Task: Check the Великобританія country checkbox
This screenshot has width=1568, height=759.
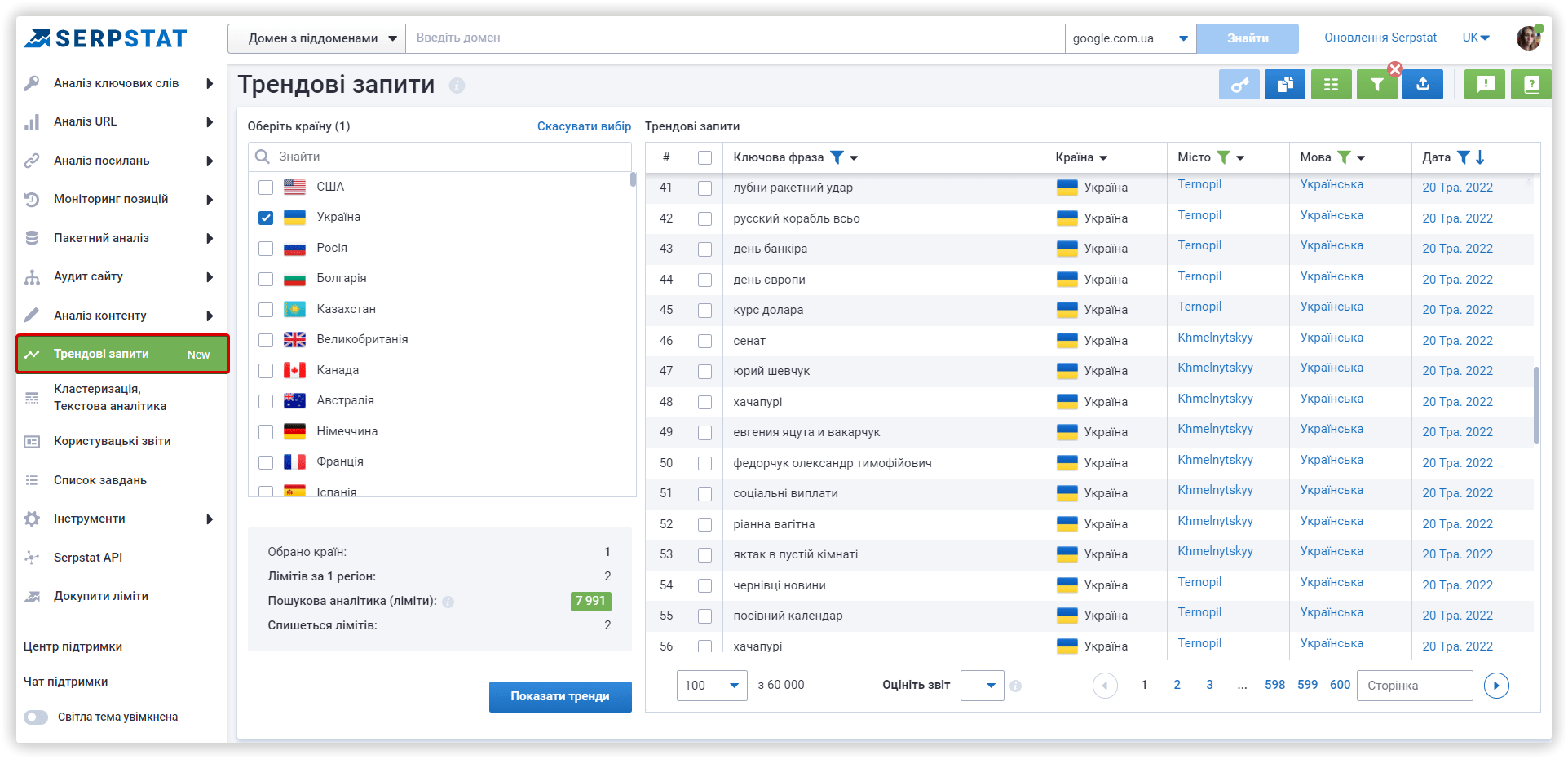Action: [x=266, y=339]
